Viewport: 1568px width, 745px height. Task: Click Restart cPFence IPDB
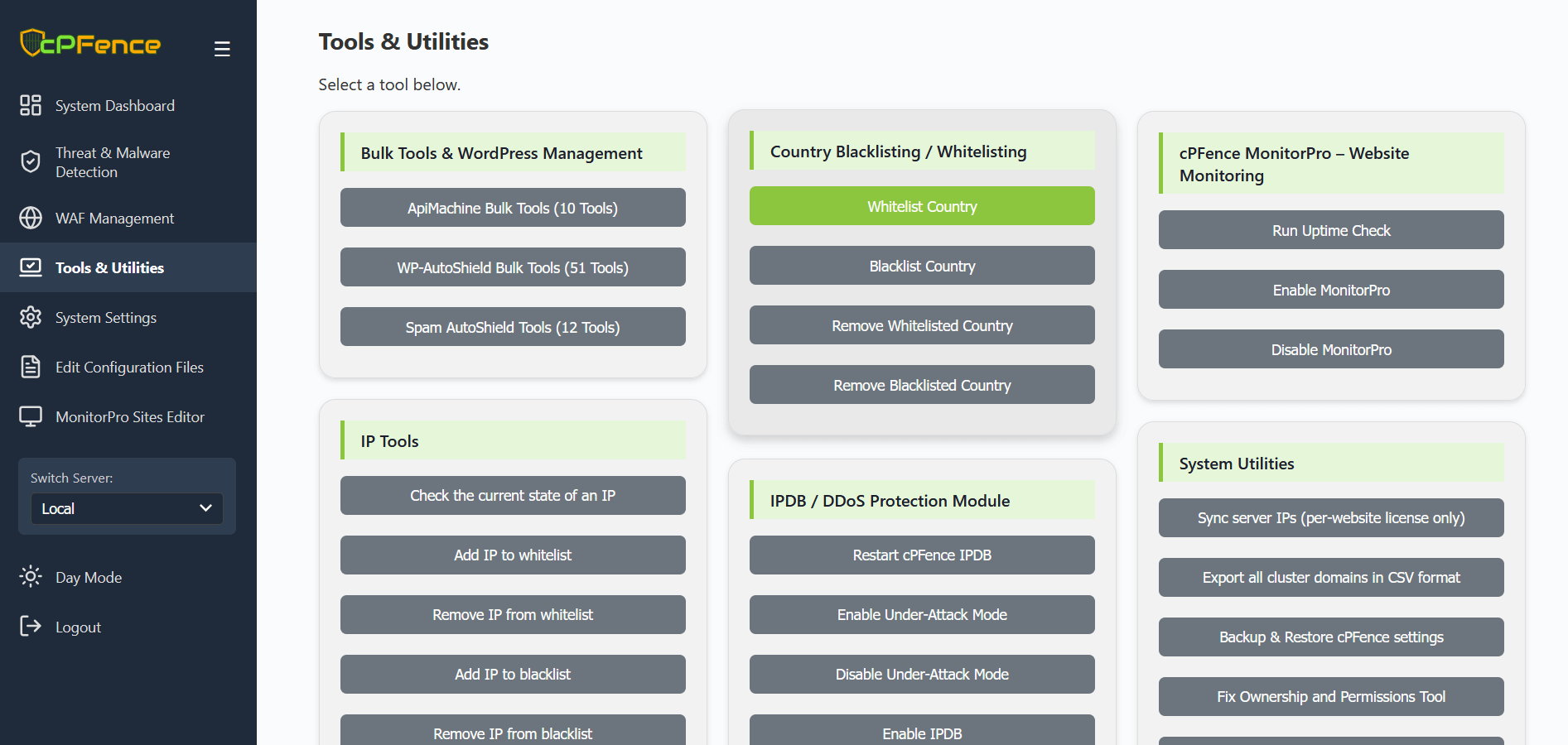coord(922,555)
